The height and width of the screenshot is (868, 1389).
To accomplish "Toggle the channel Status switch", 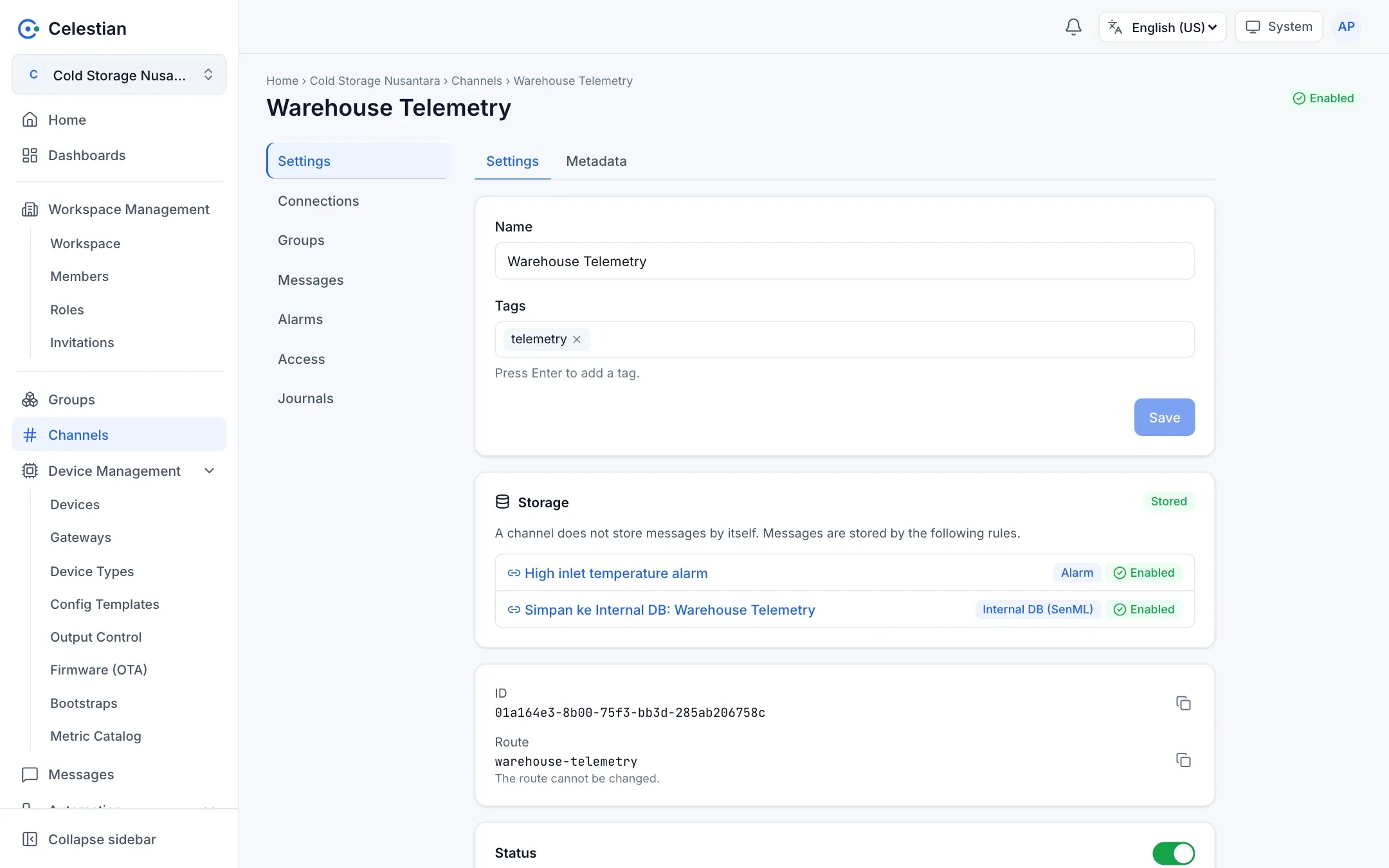I will [1174, 853].
